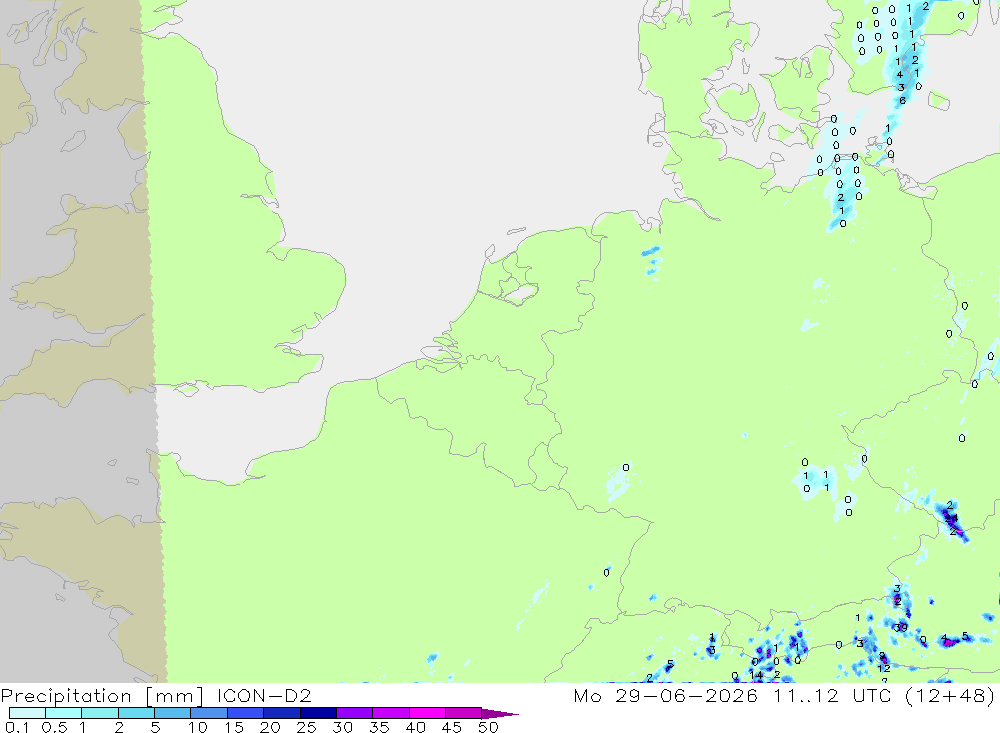The image size is (1000, 733).
Task: Click the legend label '35'
Action: pyautogui.click(x=379, y=727)
